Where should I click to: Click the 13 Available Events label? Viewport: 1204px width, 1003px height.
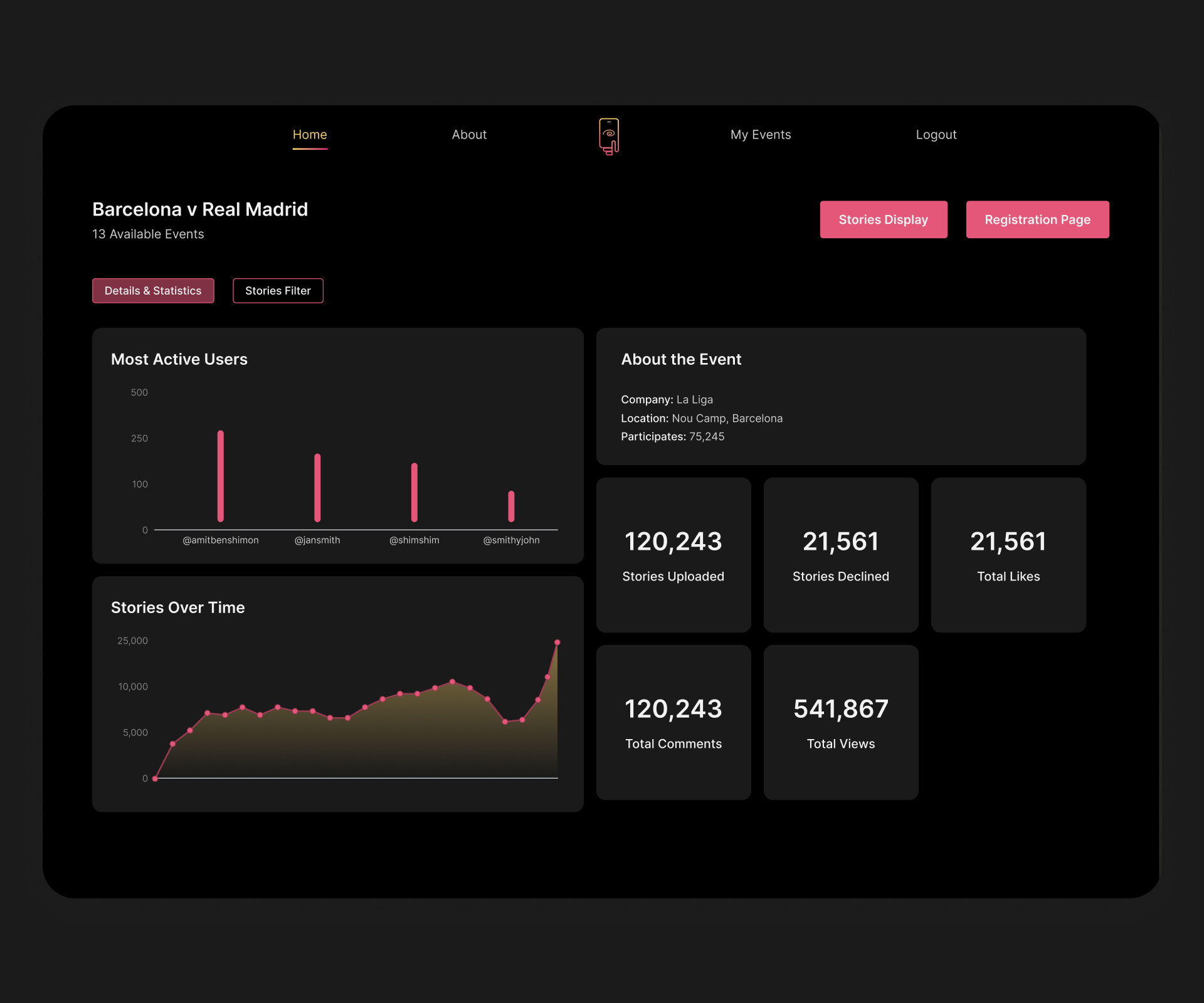pyautogui.click(x=147, y=234)
